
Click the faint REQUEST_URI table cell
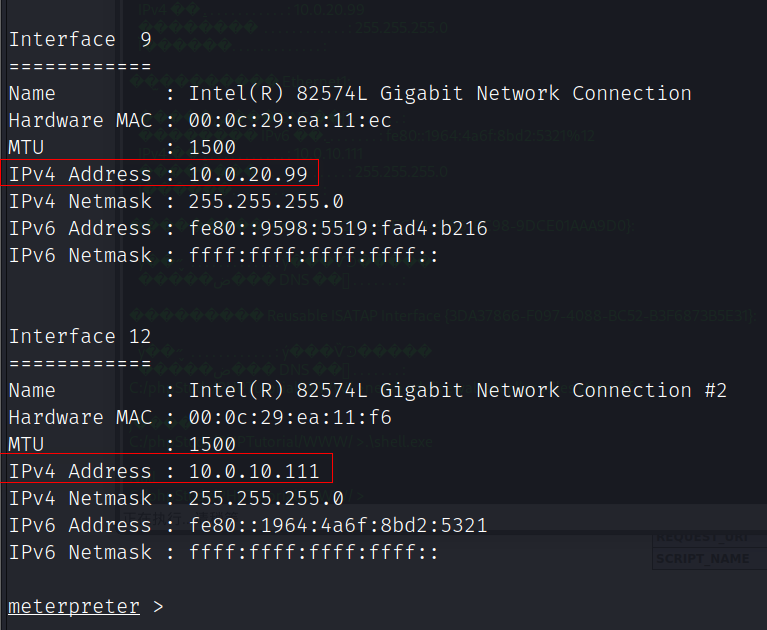coord(702,539)
